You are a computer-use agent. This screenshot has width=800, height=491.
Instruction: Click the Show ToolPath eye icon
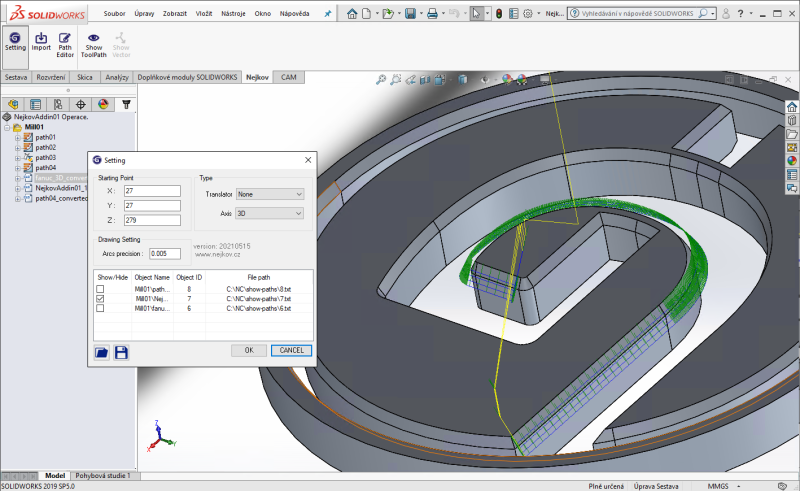coord(93,38)
